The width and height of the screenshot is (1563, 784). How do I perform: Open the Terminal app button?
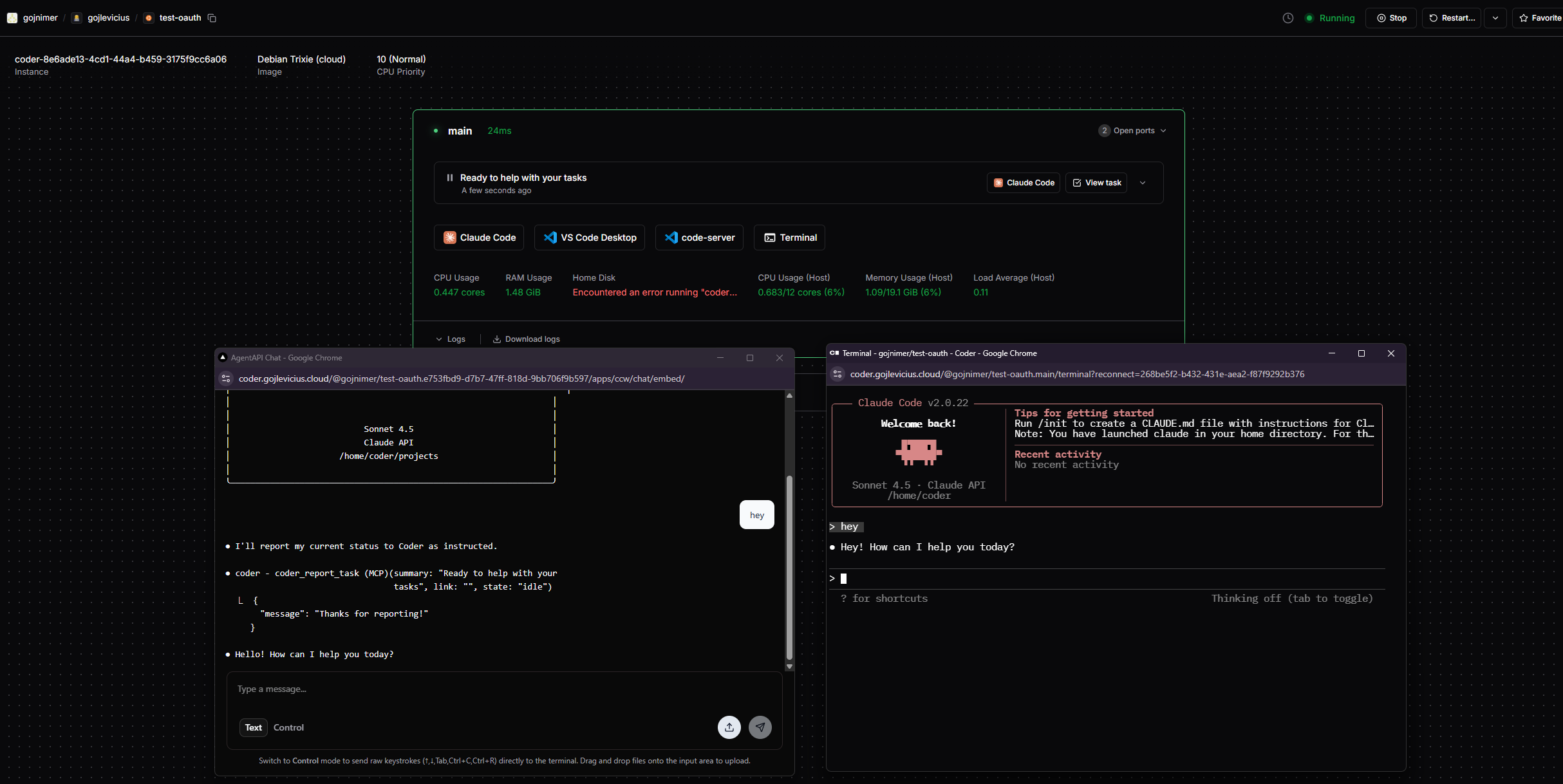[x=790, y=238]
